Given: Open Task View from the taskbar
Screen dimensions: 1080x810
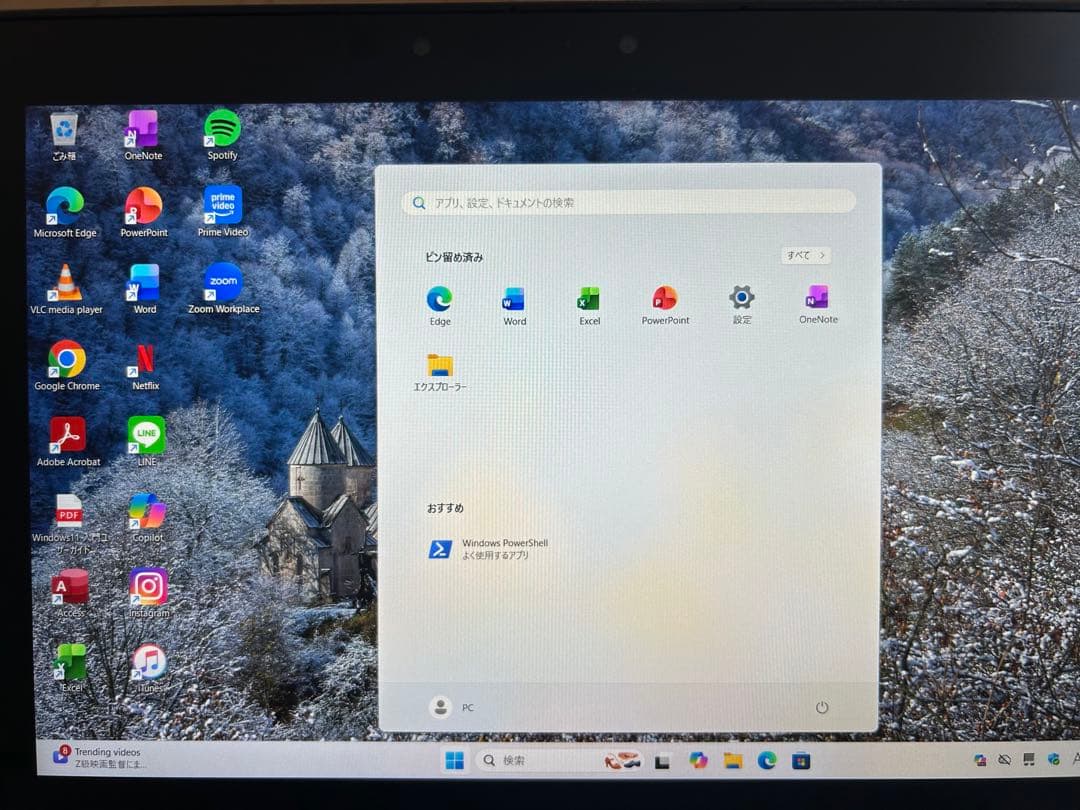Looking at the screenshot, I should tap(661, 760).
